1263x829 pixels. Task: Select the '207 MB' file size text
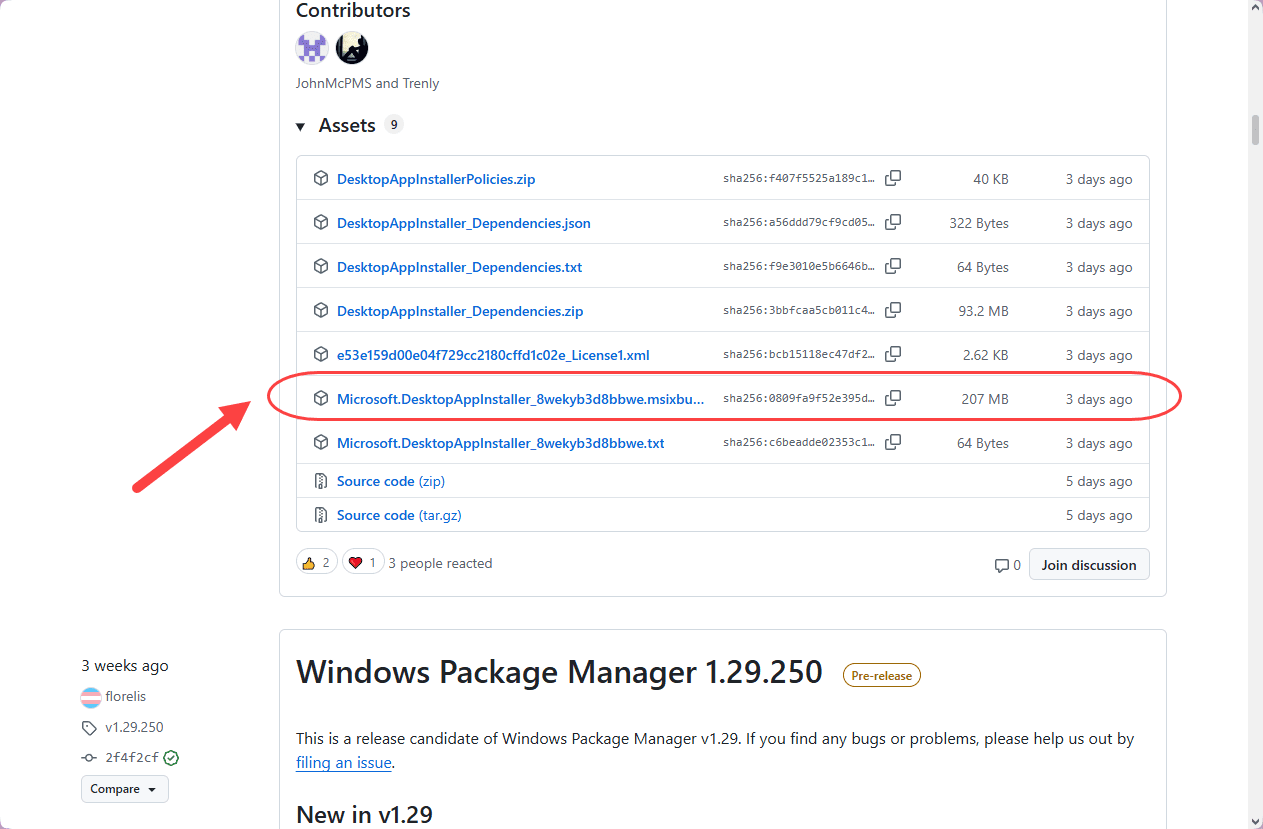[985, 399]
